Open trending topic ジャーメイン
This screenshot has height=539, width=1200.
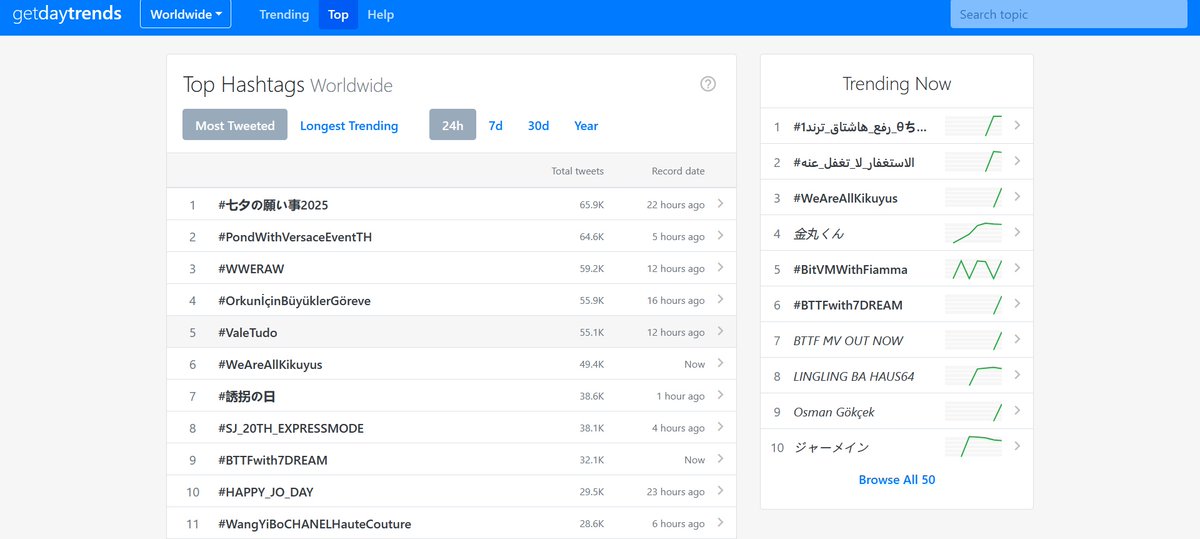click(x=831, y=447)
